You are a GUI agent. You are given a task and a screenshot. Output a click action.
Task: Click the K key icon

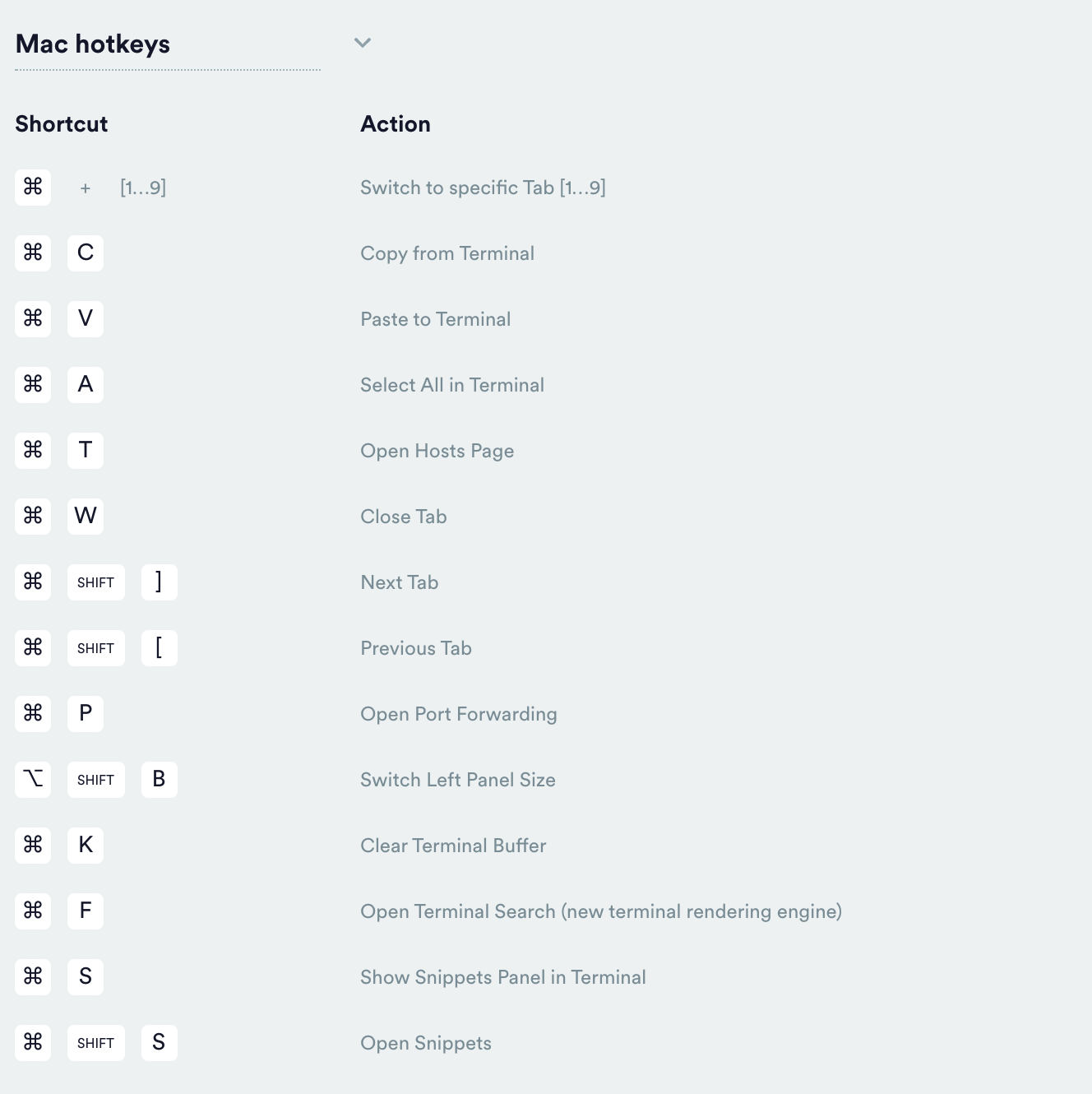click(86, 845)
